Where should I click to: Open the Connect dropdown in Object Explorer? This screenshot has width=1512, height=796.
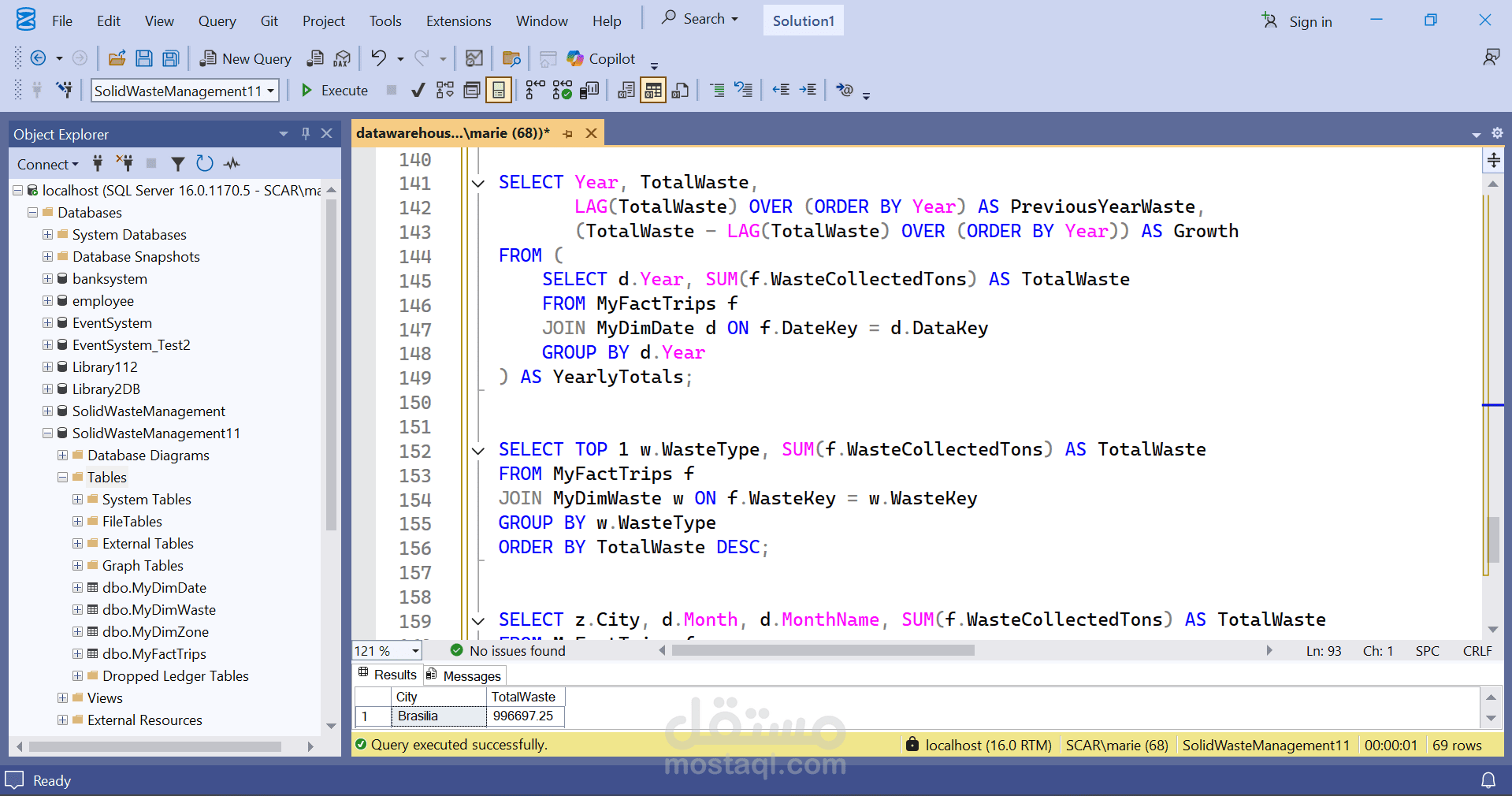[x=47, y=164]
